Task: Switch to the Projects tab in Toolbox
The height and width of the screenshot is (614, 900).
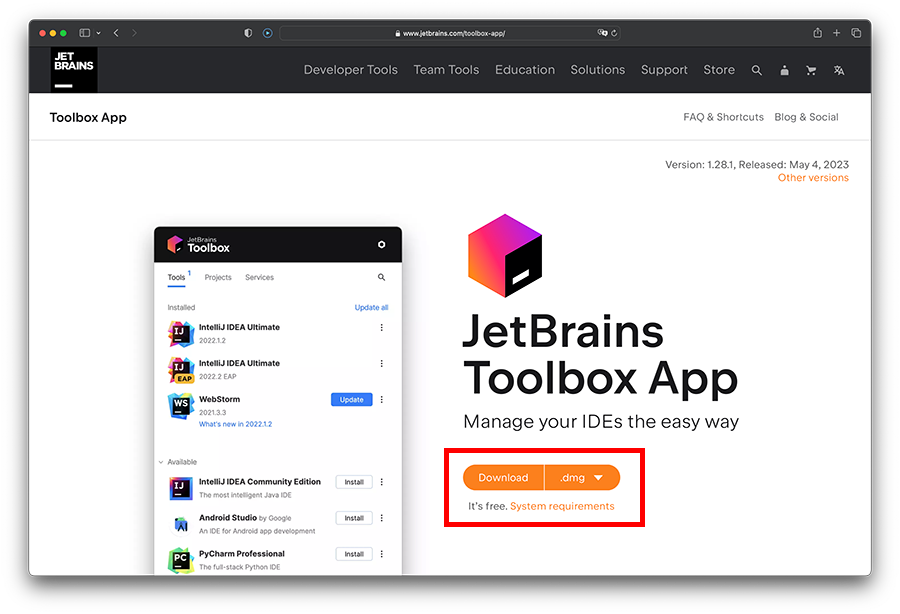Action: pyautogui.click(x=218, y=277)
